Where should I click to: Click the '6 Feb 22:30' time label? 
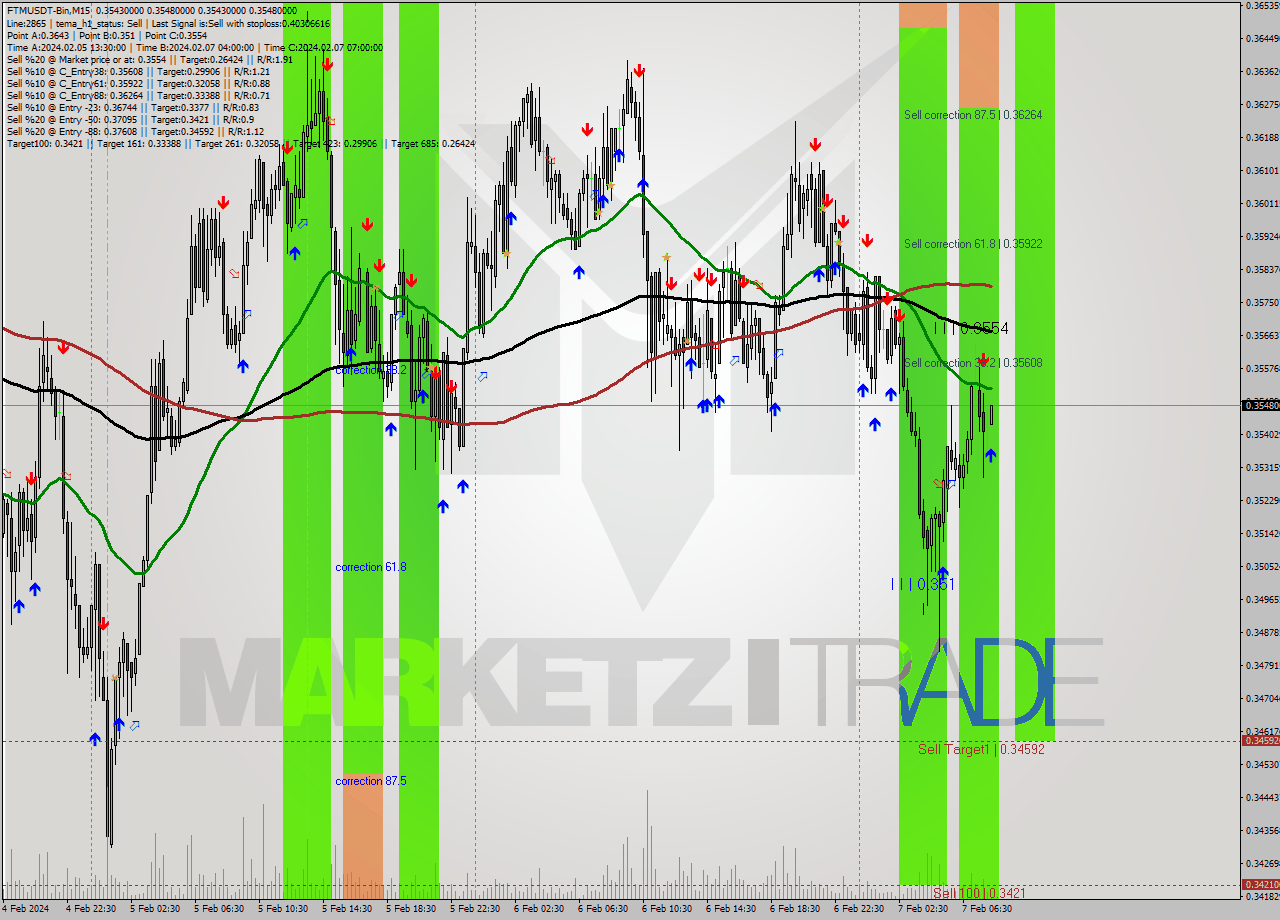pyautogui.click(x=859, y=909)
